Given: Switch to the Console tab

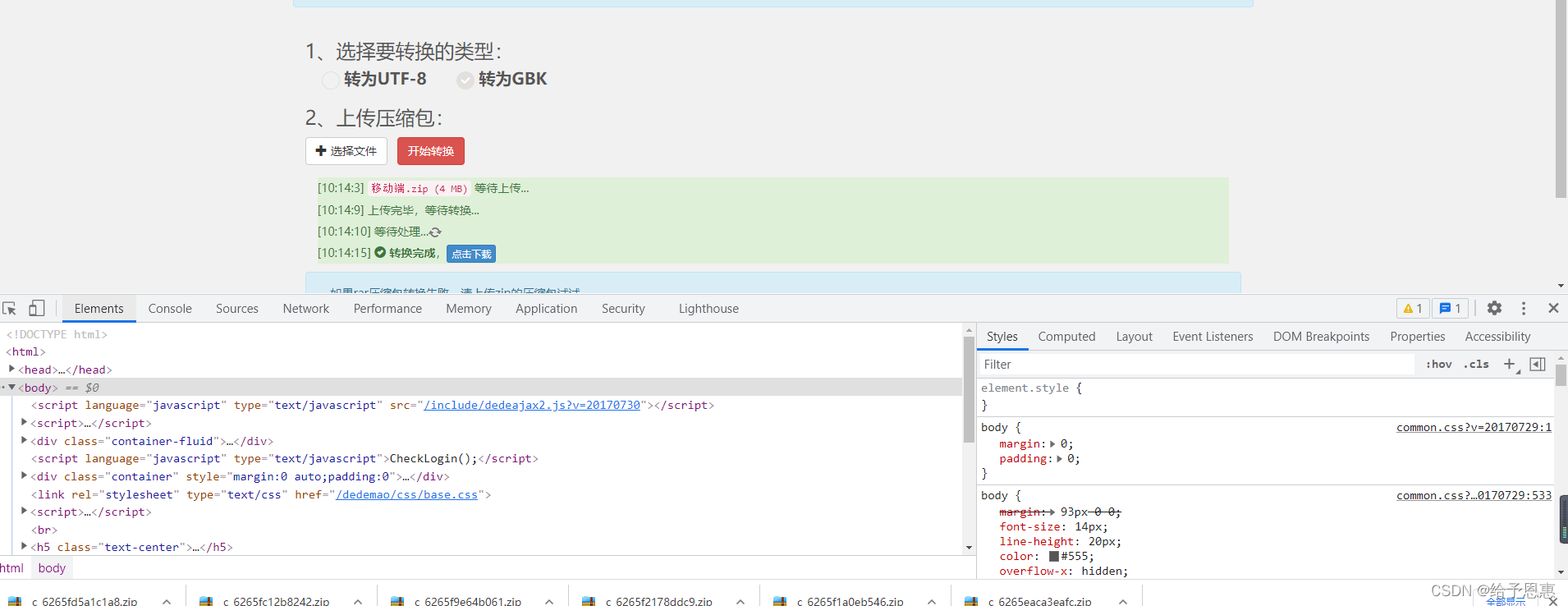Looking at the screenshot, I should point(170,309).
